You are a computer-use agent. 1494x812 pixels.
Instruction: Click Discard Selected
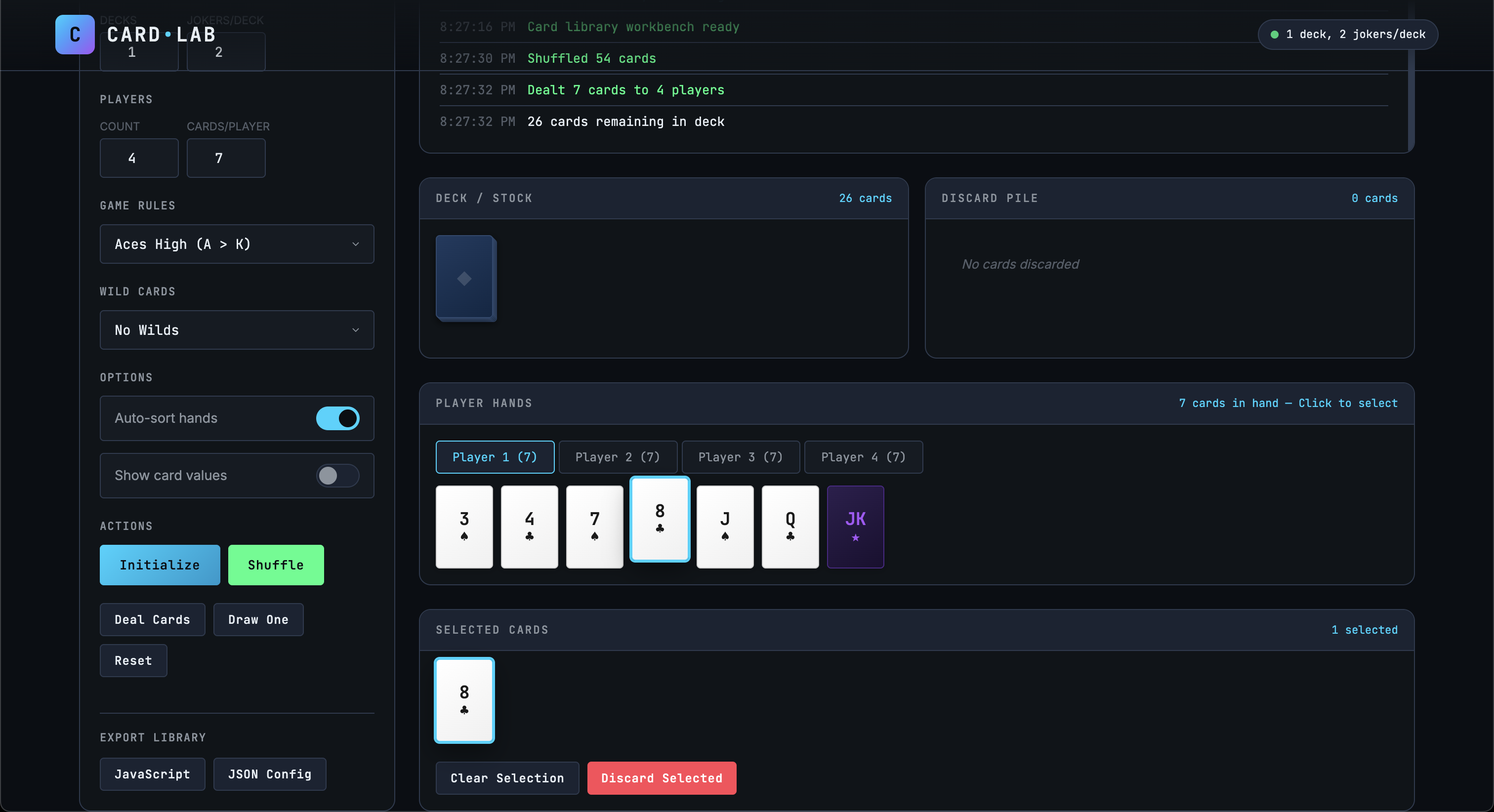point(661,778)
